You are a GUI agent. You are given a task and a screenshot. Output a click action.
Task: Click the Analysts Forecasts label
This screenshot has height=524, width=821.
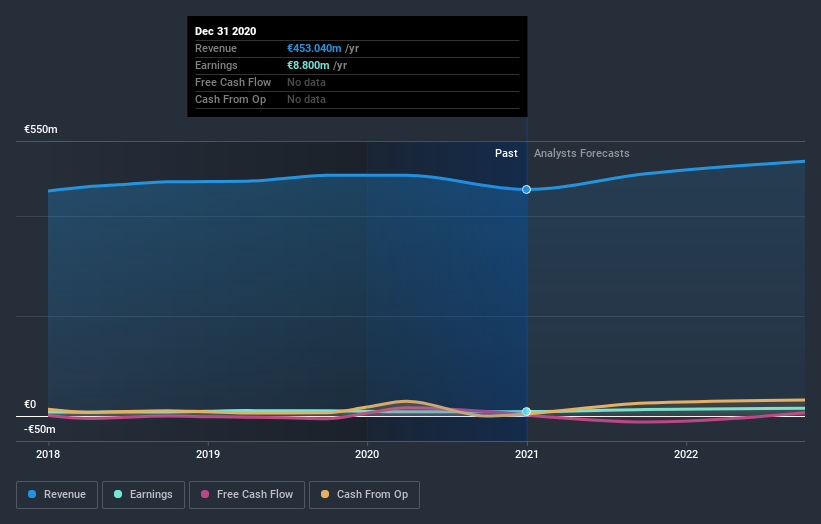pos(582,153)
